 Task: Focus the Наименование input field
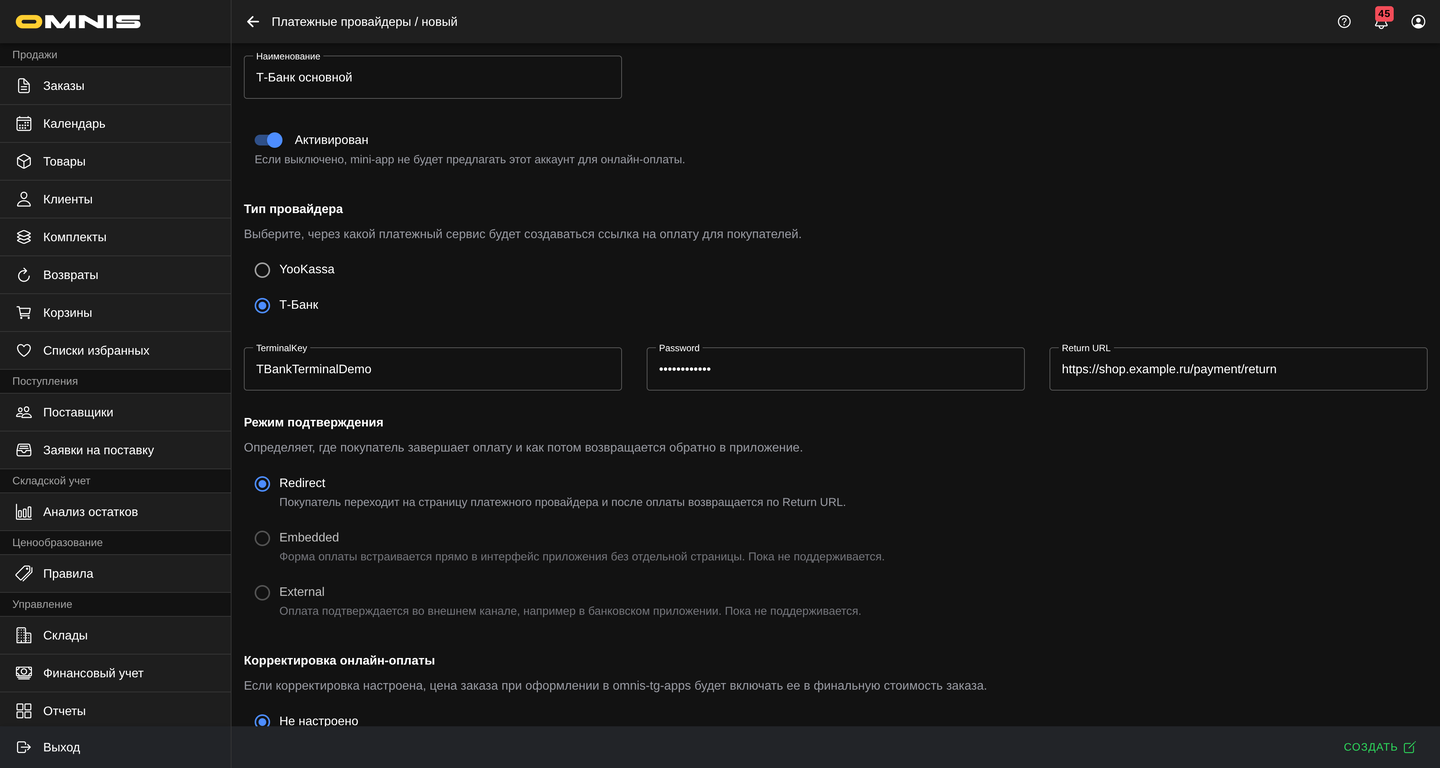(x=433, y=77)
